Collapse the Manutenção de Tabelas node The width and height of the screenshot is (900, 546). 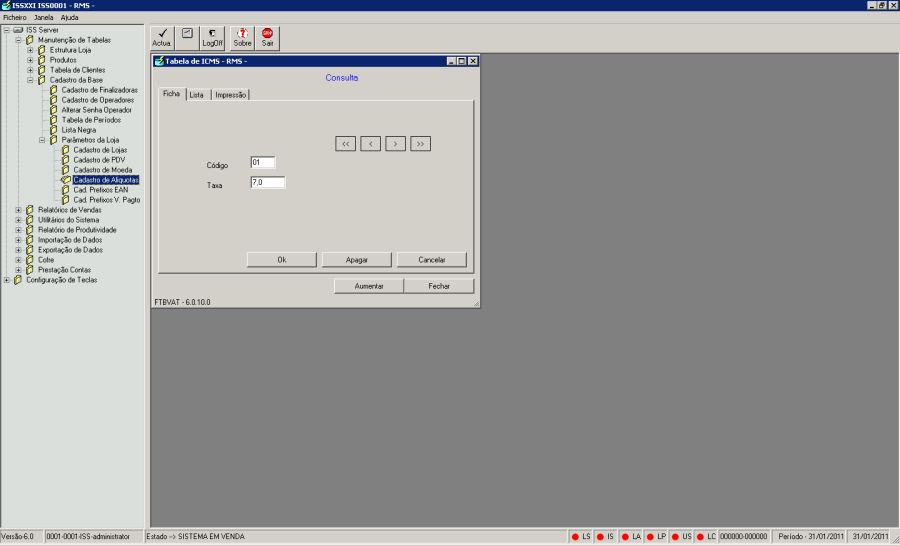[18, 40]
